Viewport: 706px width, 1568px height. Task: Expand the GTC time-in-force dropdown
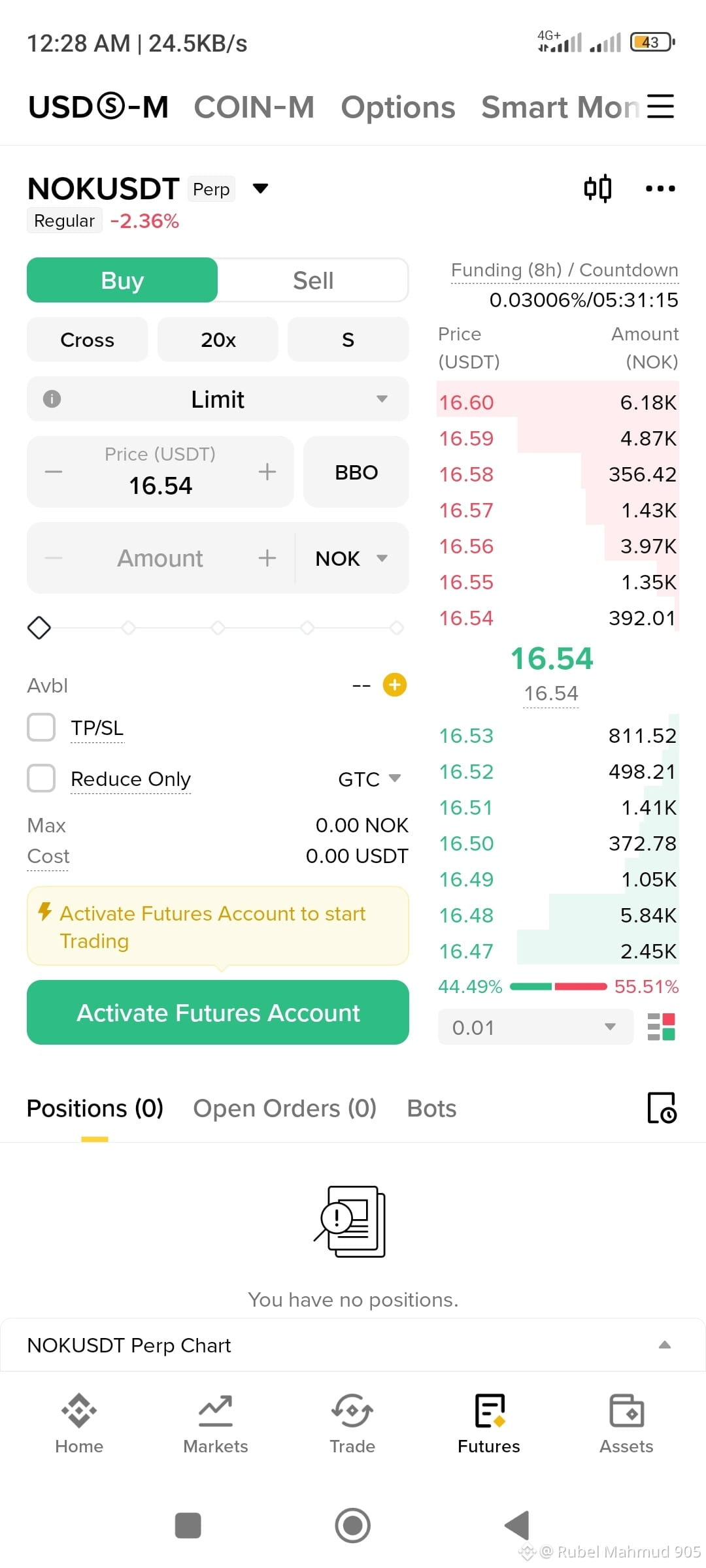click(x=369, y=779)
